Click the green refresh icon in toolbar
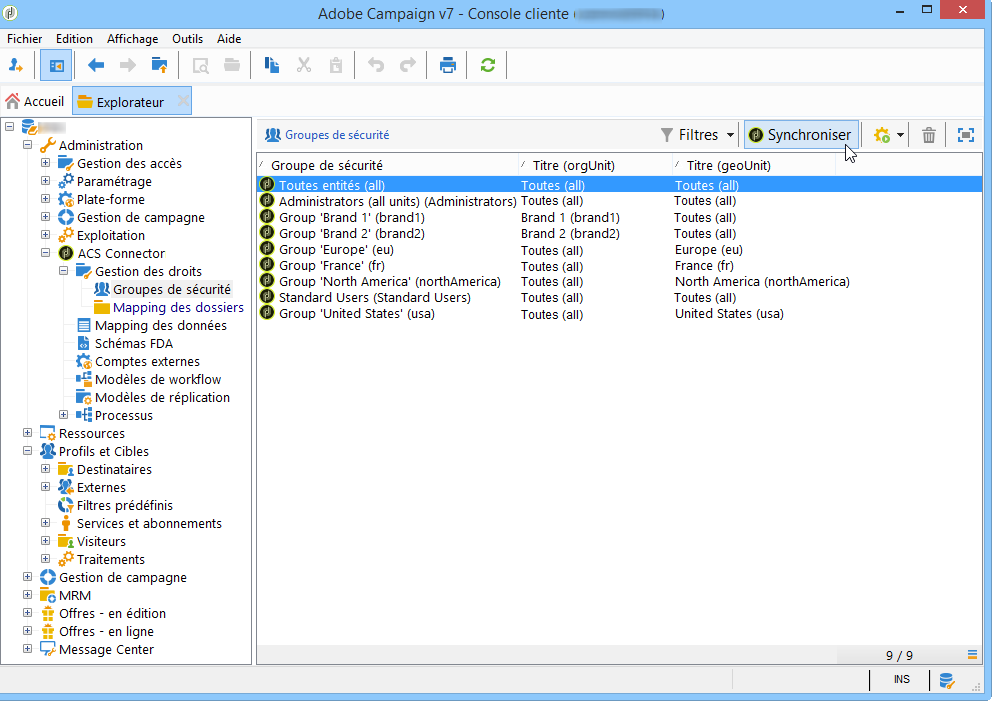This screenshot has width=1003, height=707. point(488,66)
